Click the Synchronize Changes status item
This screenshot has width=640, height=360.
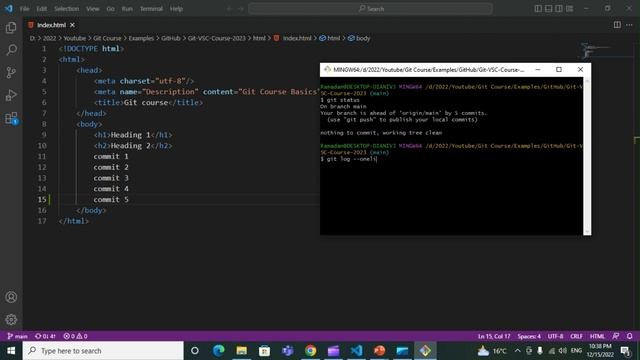click(x=45, y=336)
